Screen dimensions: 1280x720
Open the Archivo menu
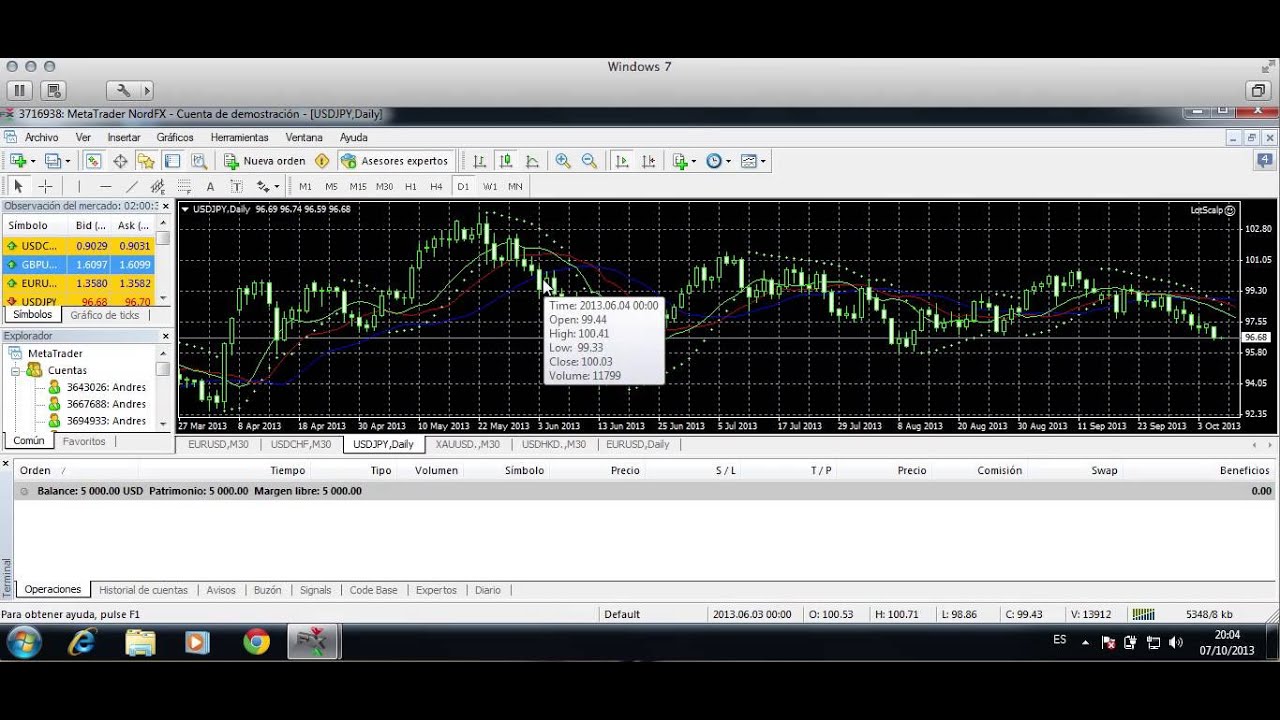42,137
